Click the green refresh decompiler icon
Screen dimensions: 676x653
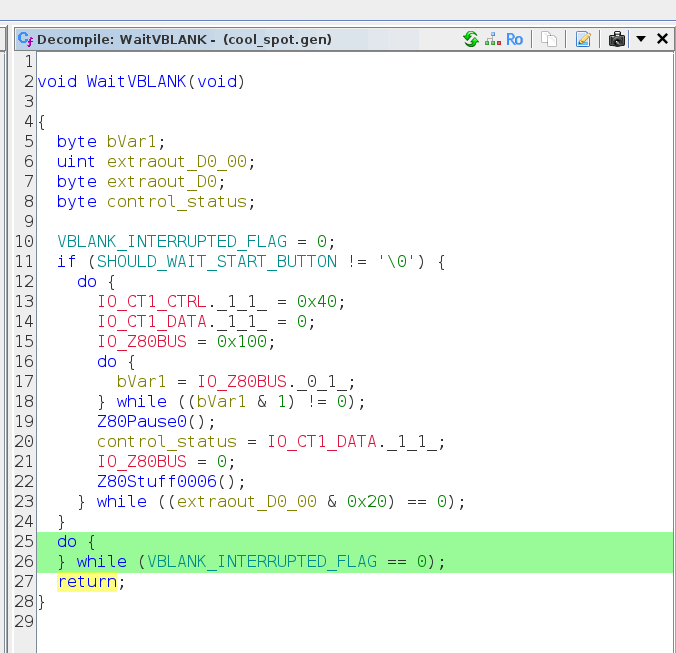click(470, 39)
